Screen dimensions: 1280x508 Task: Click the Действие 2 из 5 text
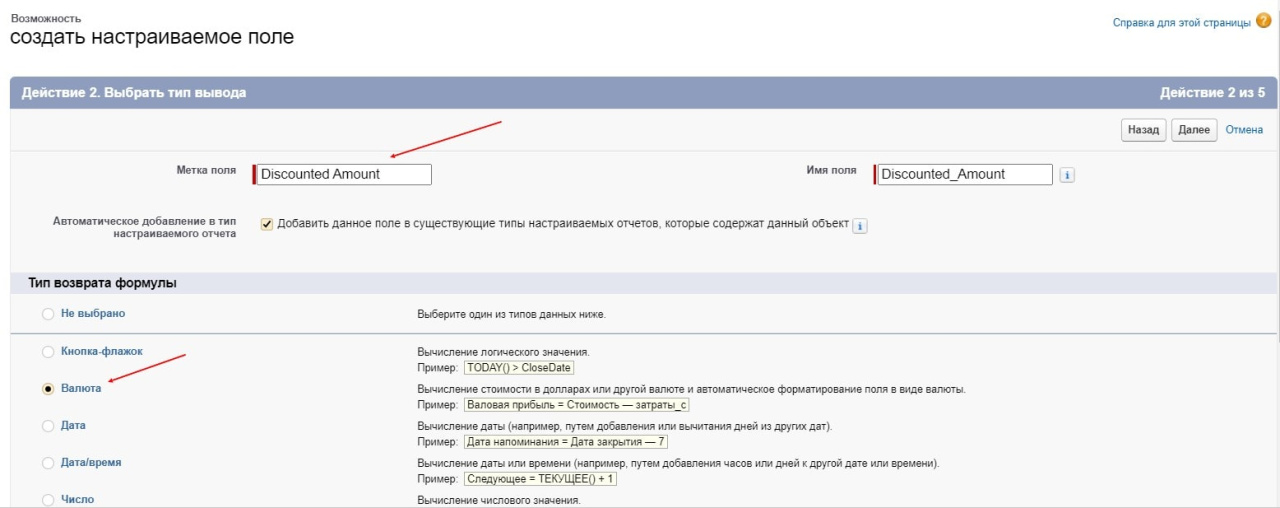pos(1212,93)
